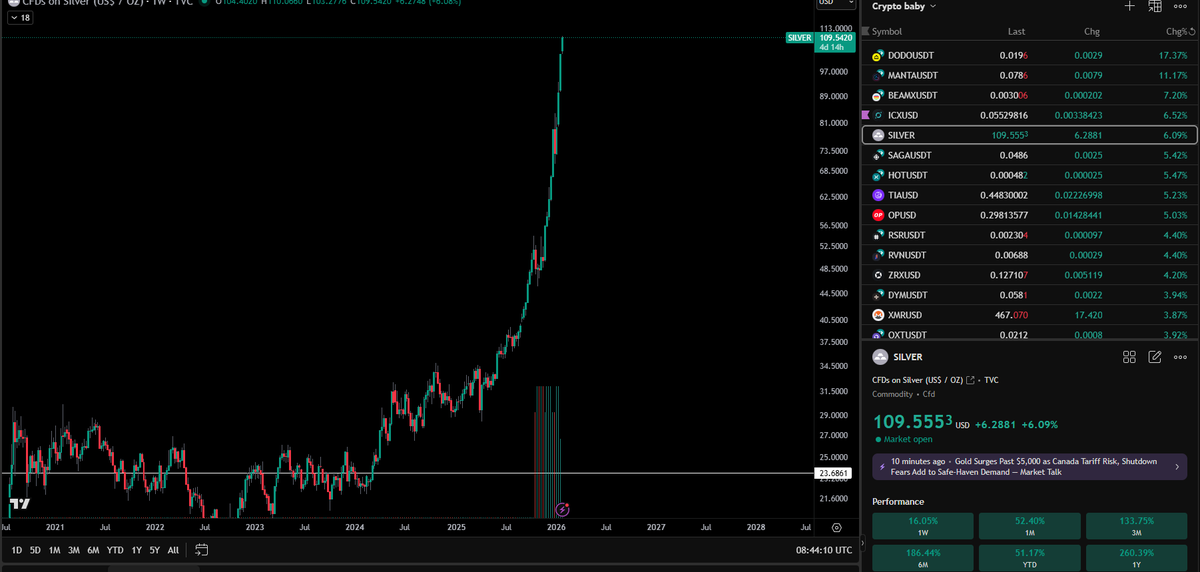Set chart range to 5D
The image size is (1200, 572).
point(36,550)
